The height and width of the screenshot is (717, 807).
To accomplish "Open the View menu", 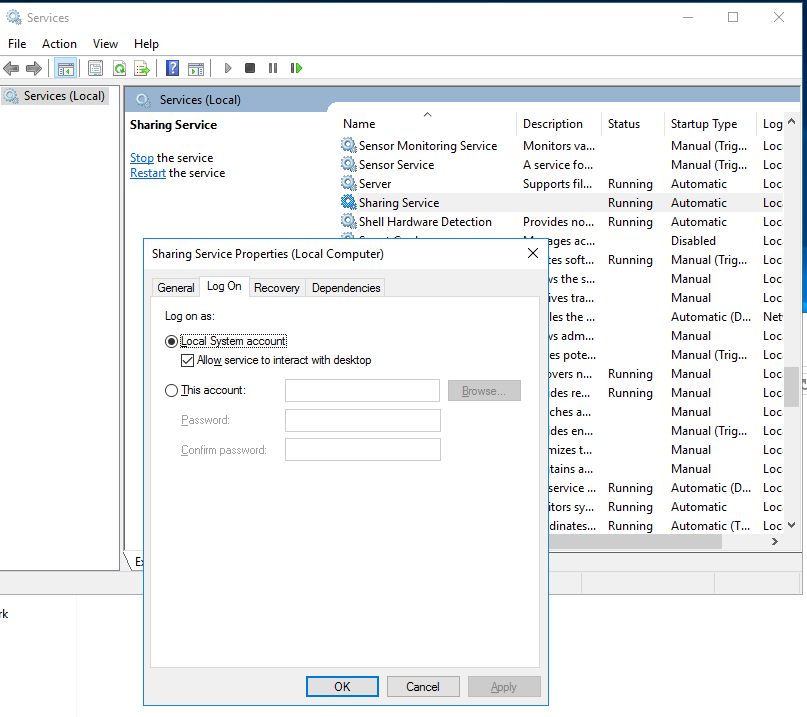I will tap(105, 44).
